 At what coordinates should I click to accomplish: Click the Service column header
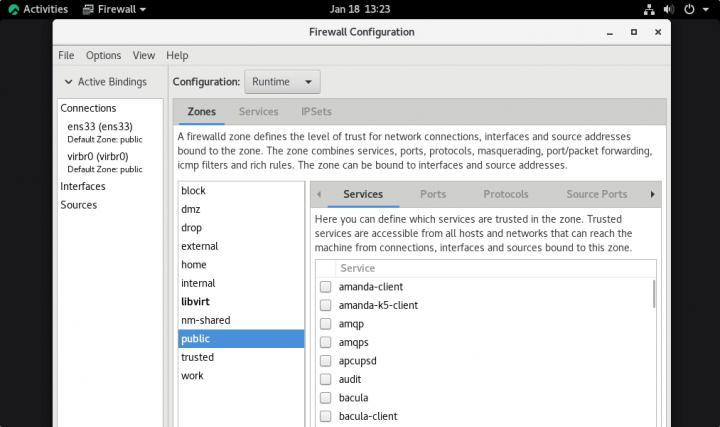tap(358, 268)
